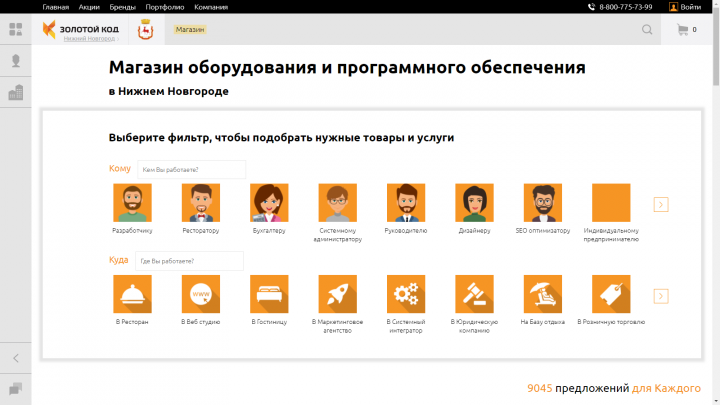720x405 pixels.
Task: Open the shopping cart
Action: coord(683,30)
